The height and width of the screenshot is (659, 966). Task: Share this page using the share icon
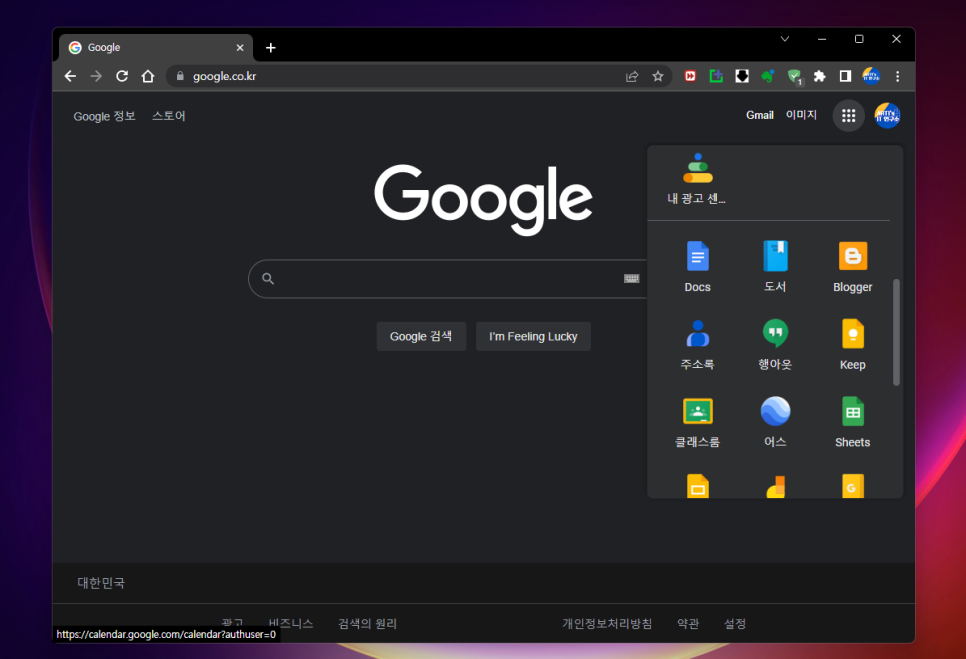[632, 76]
